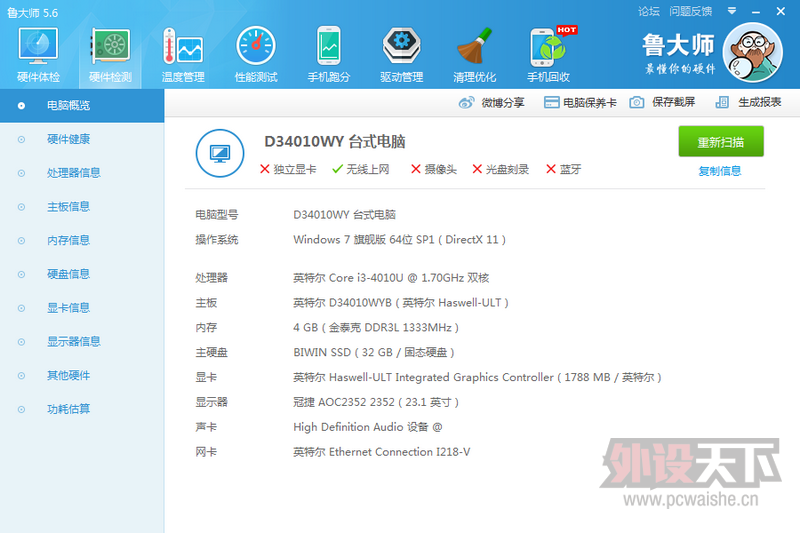This screenshot has width=800, height=533.
Task: Click '4 GB ( 金泰克 DDR3L 1333MHz )' value
Action: 376,327
